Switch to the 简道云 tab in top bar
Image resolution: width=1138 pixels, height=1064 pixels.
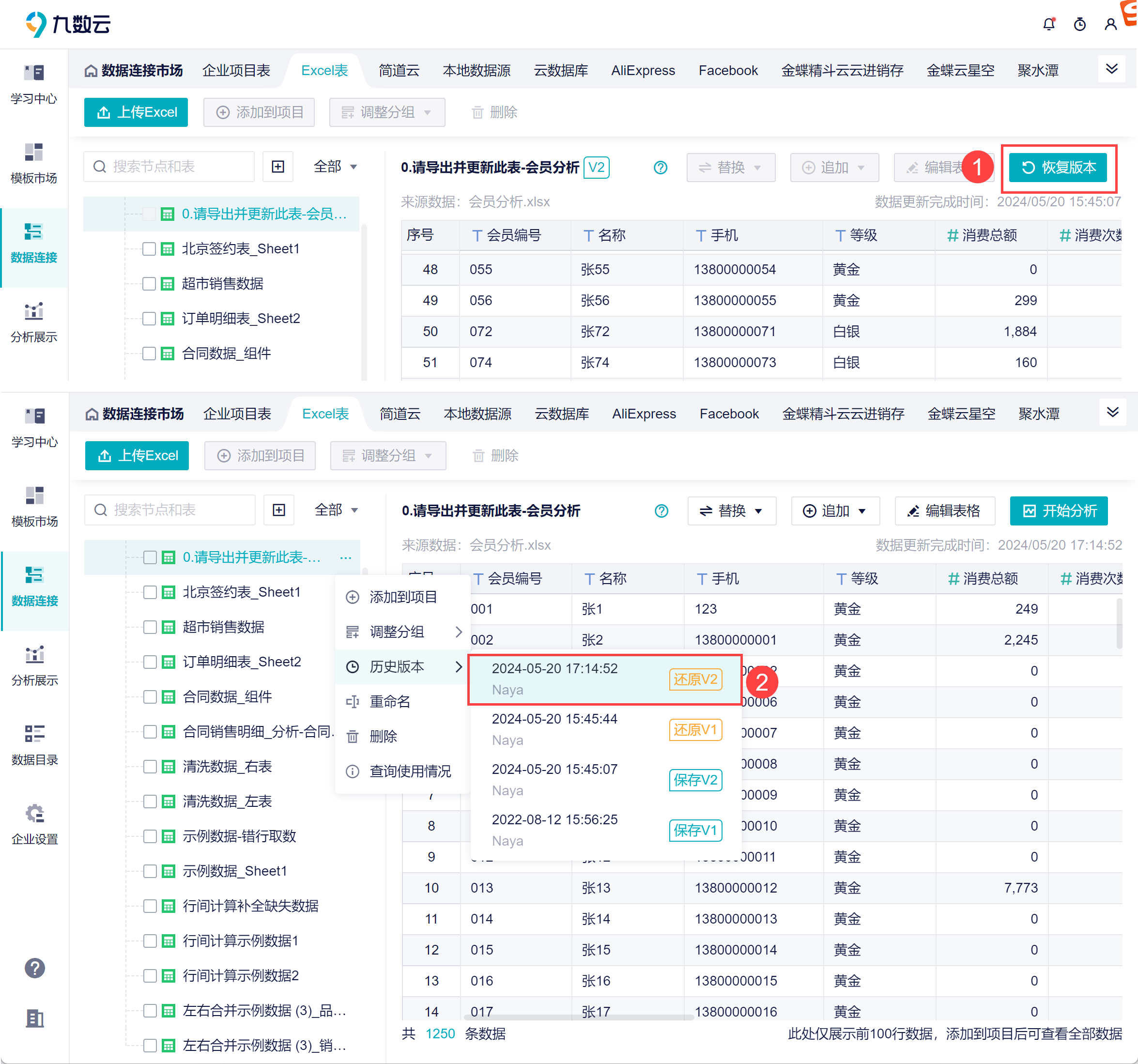click(x=399, y=70)
